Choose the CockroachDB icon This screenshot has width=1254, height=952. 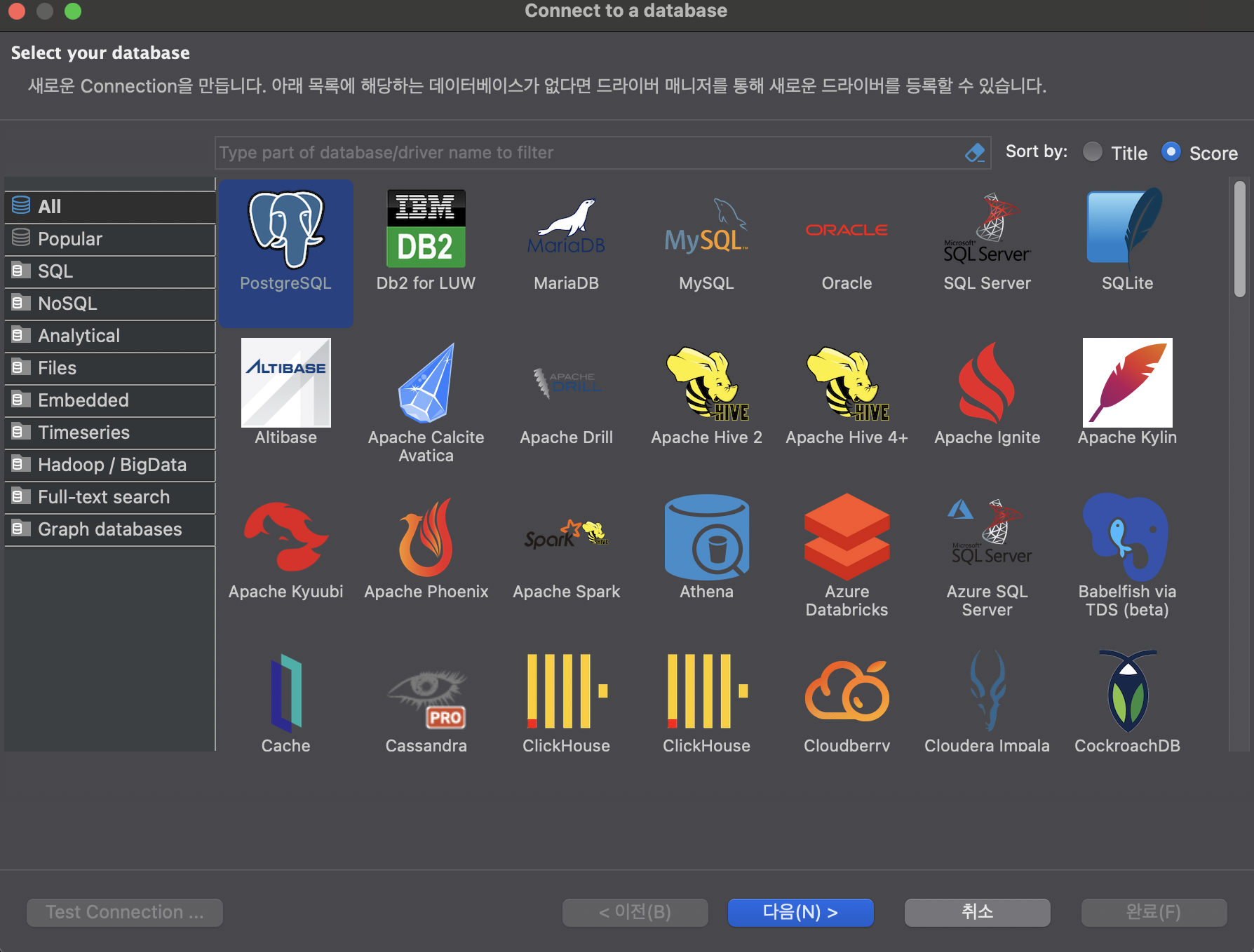(x=1127, y=691)
